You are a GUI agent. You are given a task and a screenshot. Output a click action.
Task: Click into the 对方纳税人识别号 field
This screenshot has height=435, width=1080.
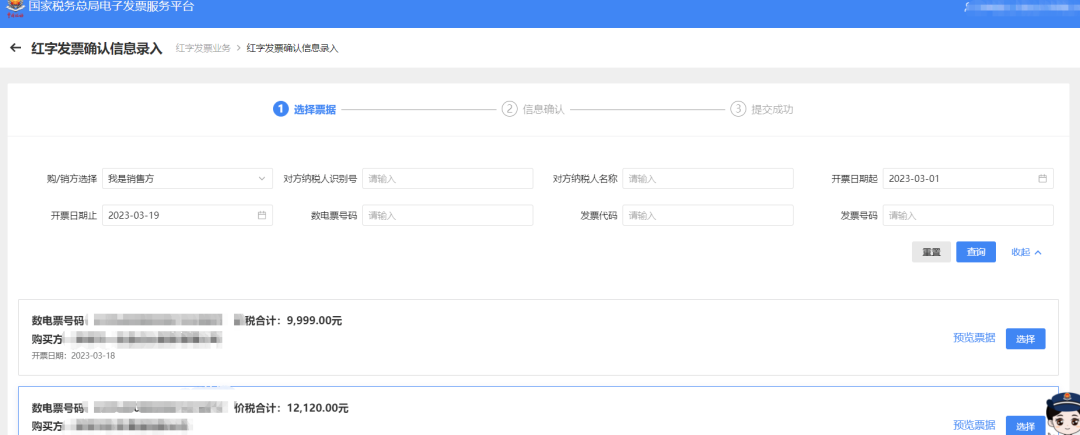pyautogui.click(x=448, y=179)
